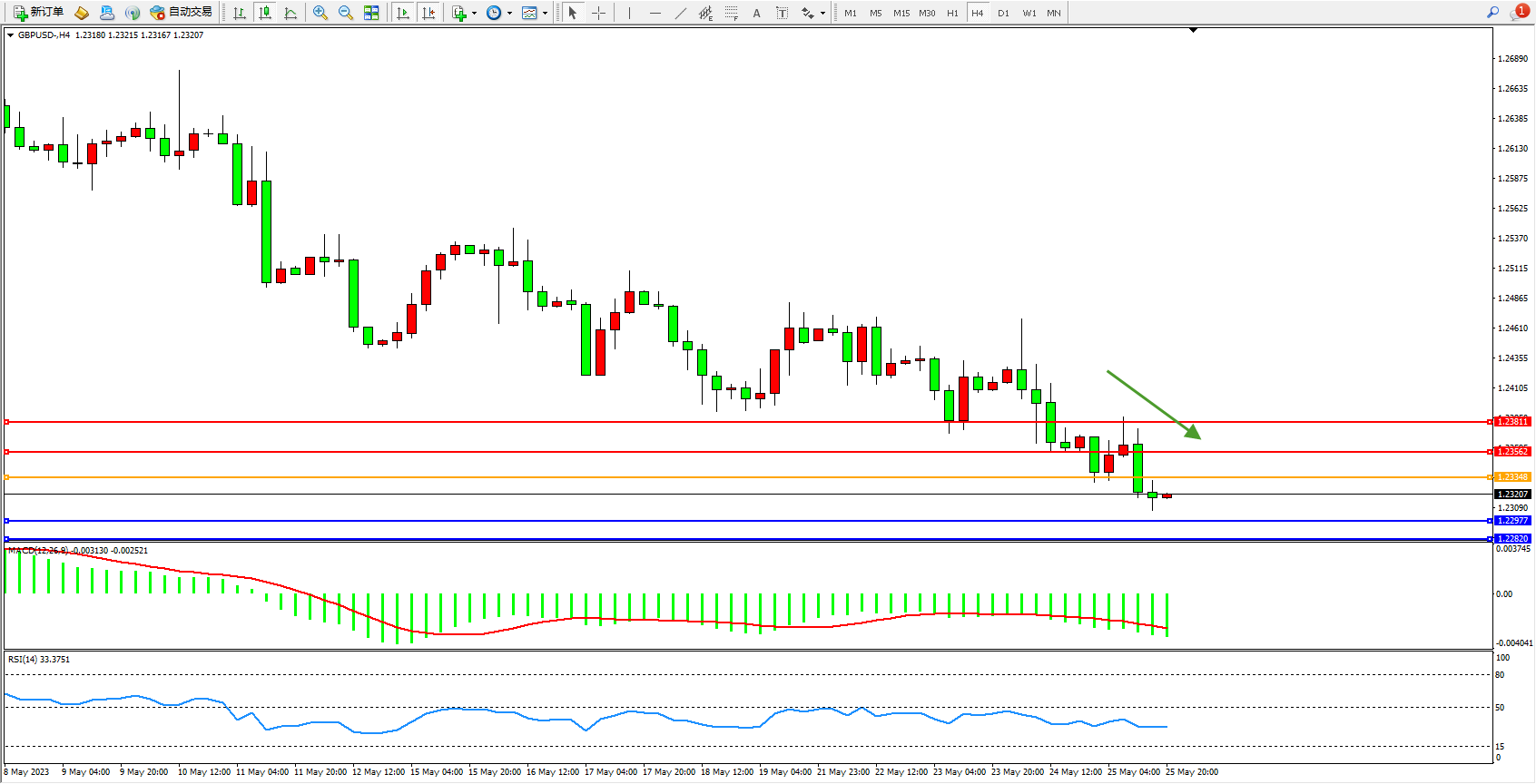Draw an equidistant channel tool
The width and height of the screenshot is (1536, 784).
pyautogui.click(x=705, y=13)
